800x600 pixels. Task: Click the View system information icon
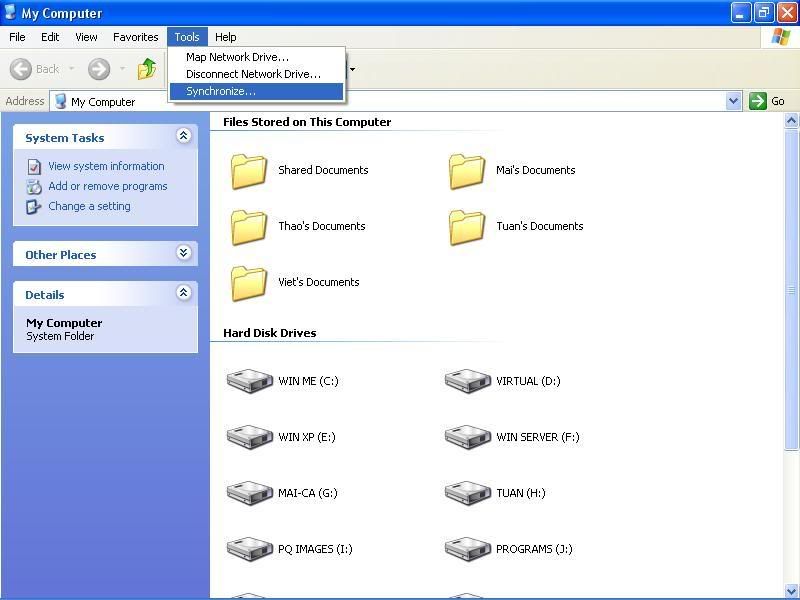click(x=34, y=166)
